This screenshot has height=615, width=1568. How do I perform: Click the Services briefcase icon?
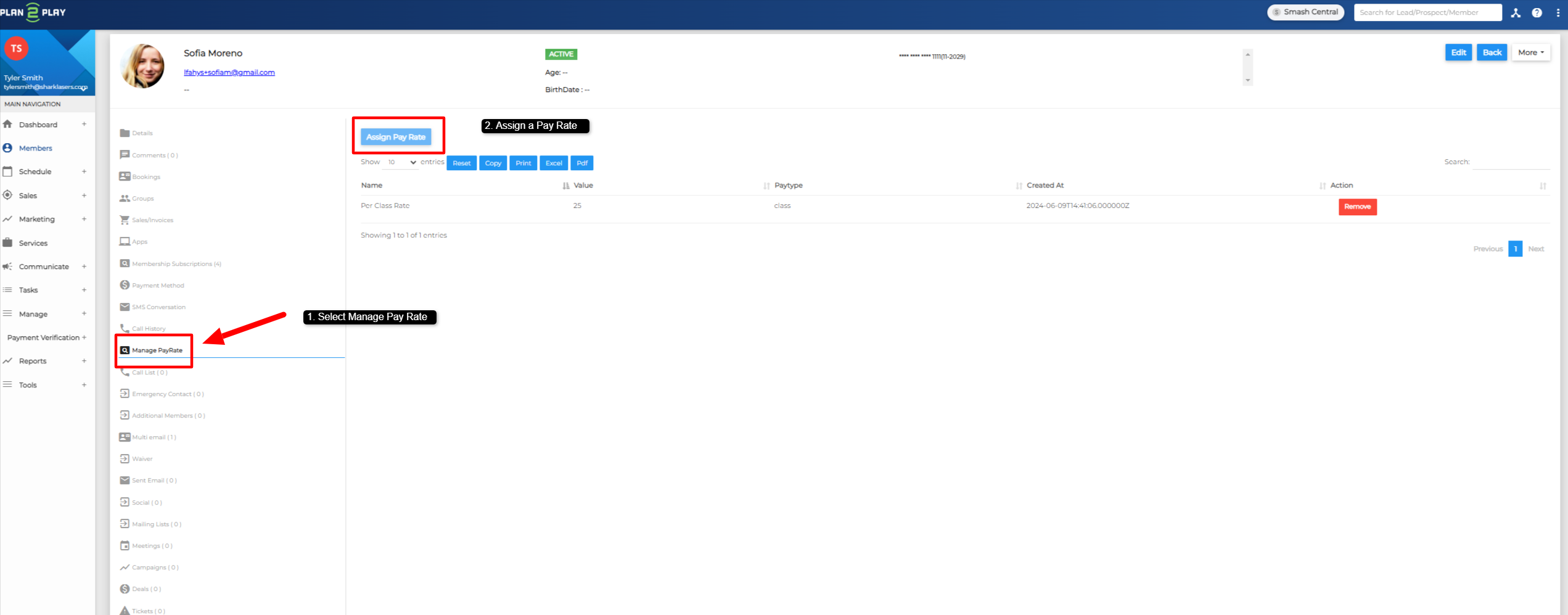[7, 242]
